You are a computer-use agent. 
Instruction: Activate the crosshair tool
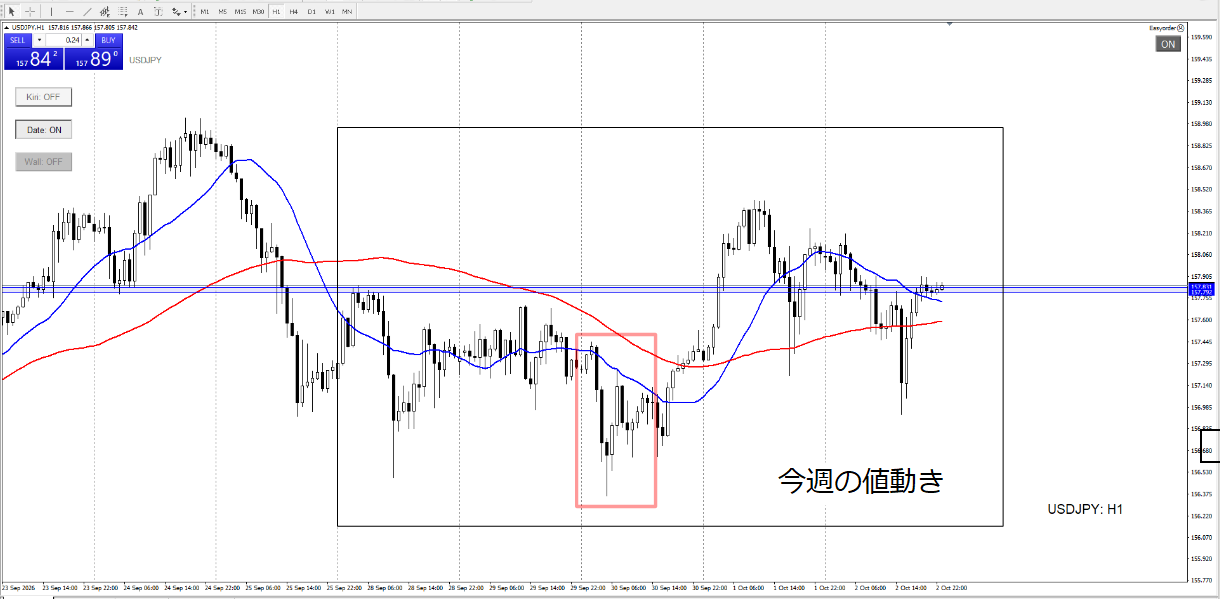pos(30,12)
